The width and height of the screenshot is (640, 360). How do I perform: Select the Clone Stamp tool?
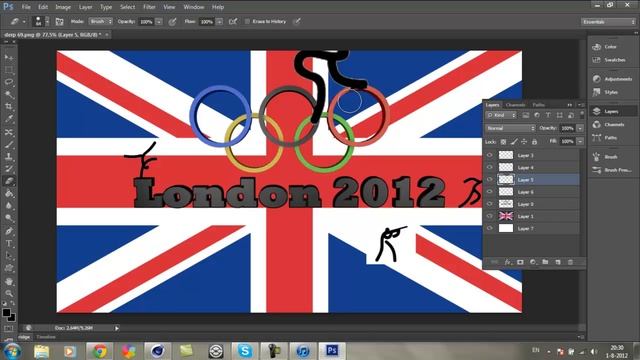(x=9, y=157)
